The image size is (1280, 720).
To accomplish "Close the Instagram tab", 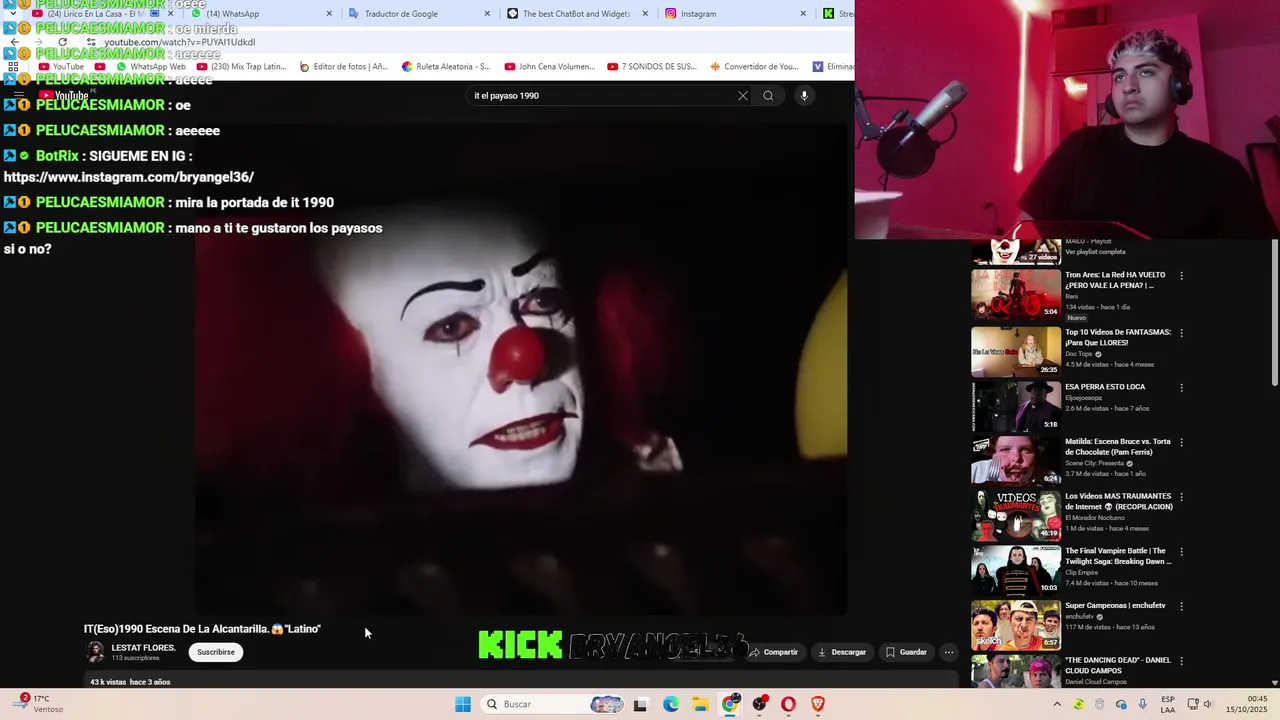I will pyautogui.click(x=803, y=14).
